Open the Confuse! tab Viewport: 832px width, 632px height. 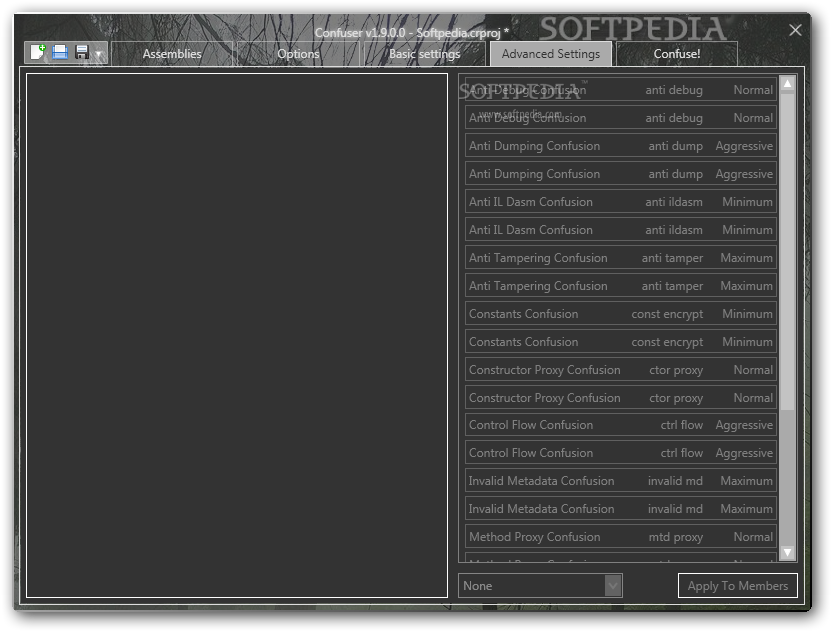(x=677, y=54)
